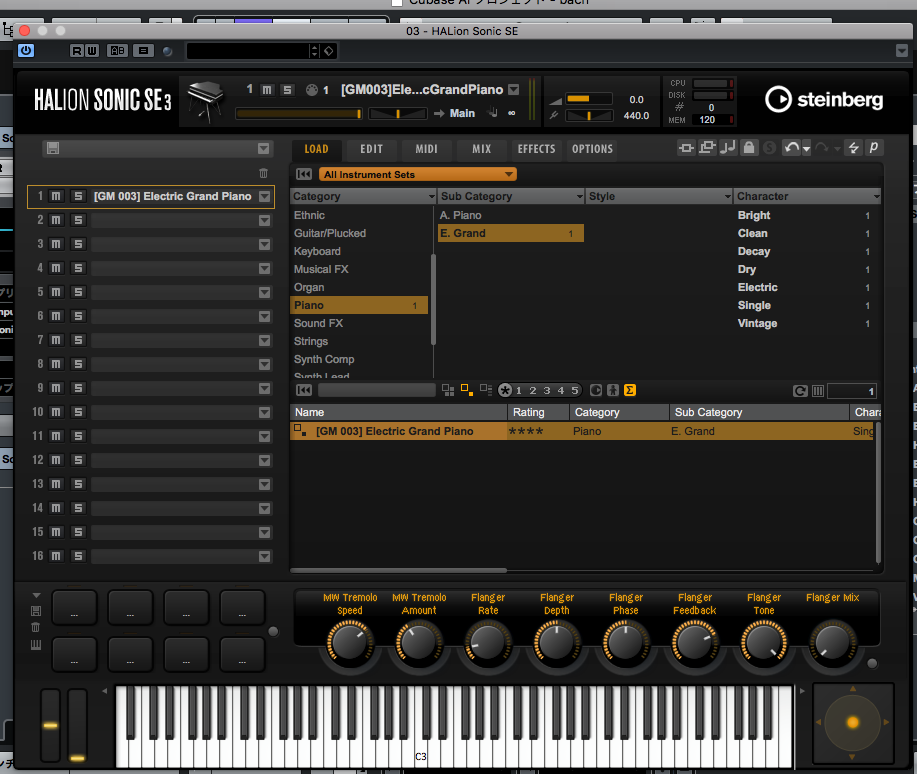Click the results refresh icon
Image resolution: width=917 pixels, height=774 pixels.
(800, 391)
